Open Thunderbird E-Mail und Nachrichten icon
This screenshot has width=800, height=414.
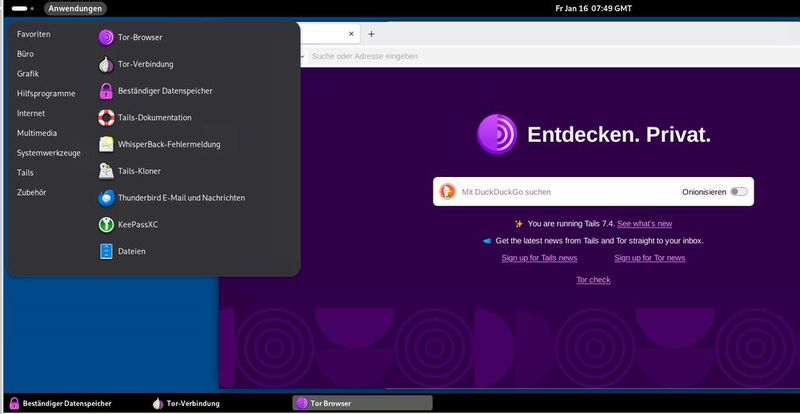[107, 198]
